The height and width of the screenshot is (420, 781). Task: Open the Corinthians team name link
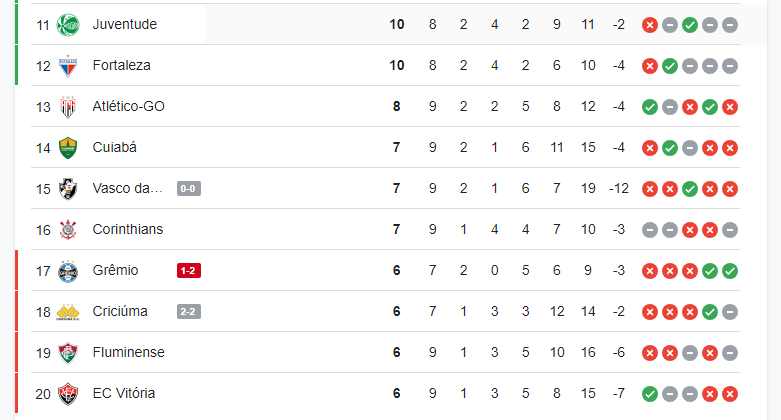(x=128, y=229)
